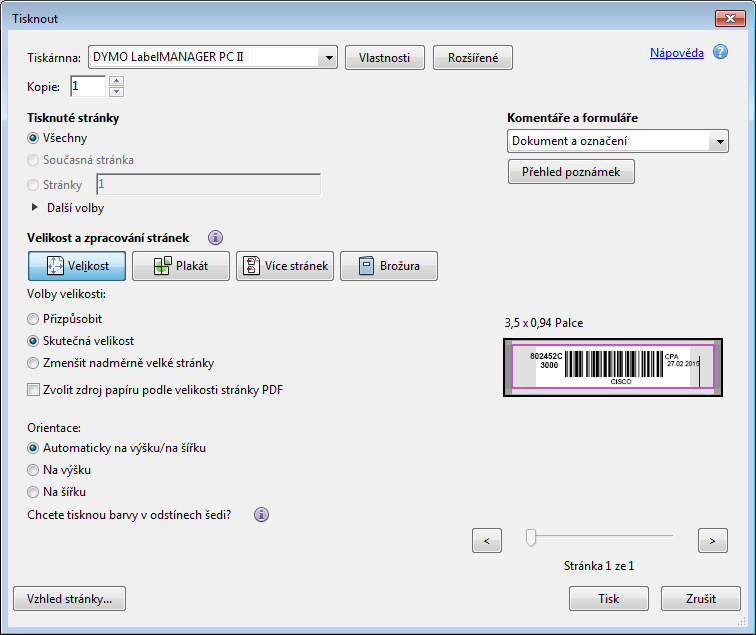Enable Zvolit zdroj papíru podle velikosti checkbox
Screen dimensions: 756x635
point(33,390)
